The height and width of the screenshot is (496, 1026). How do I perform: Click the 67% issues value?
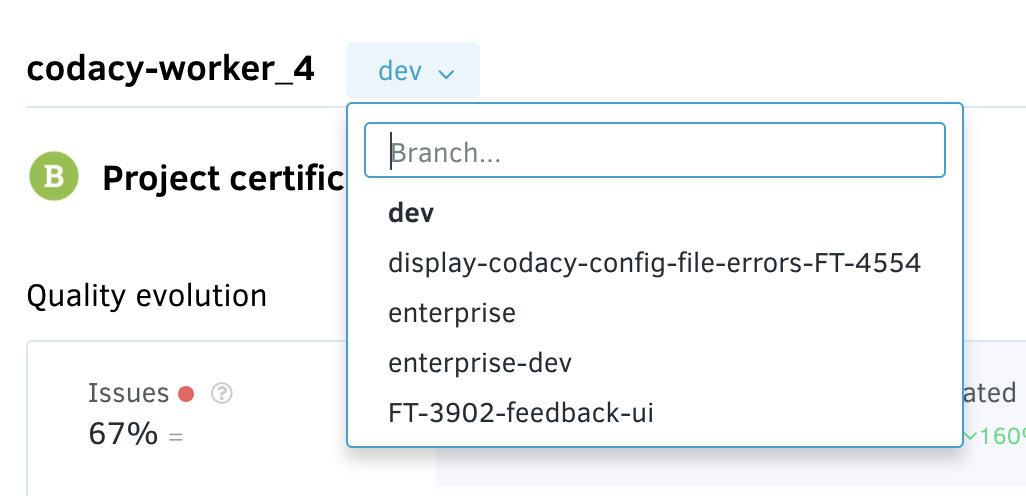click(123, 435)
